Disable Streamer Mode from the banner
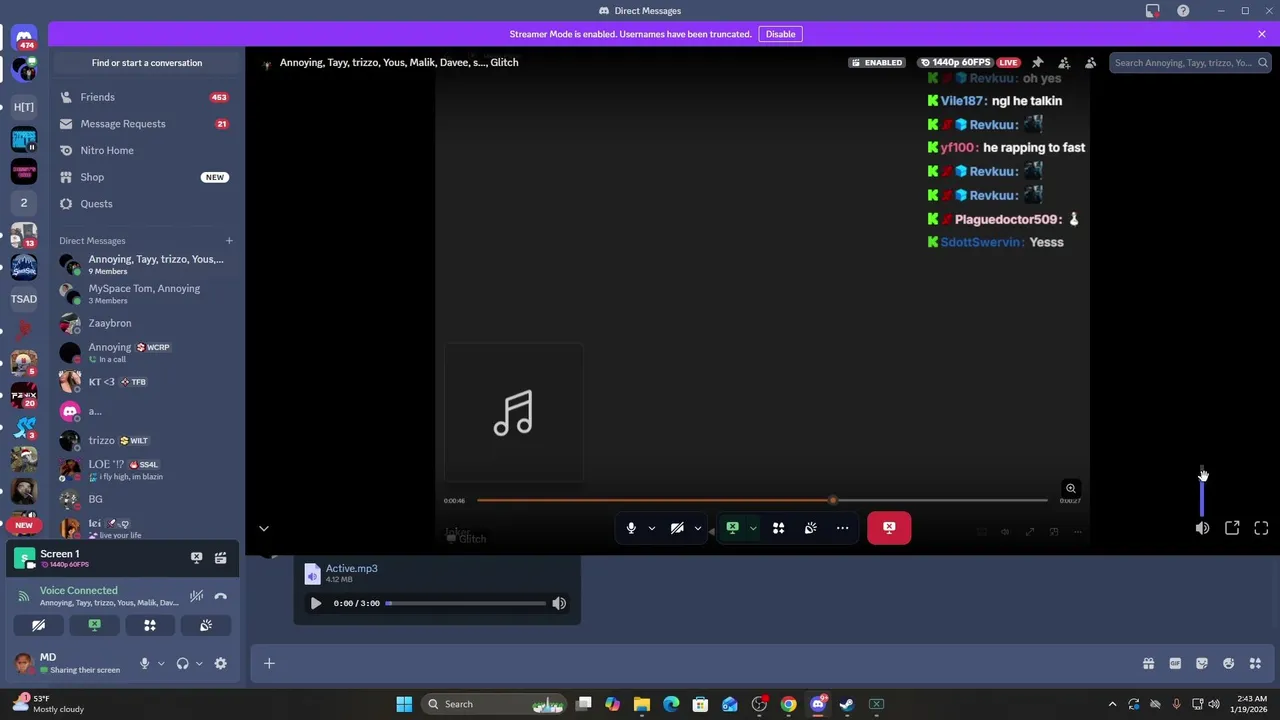1280x720 pixels. [780, 34]
